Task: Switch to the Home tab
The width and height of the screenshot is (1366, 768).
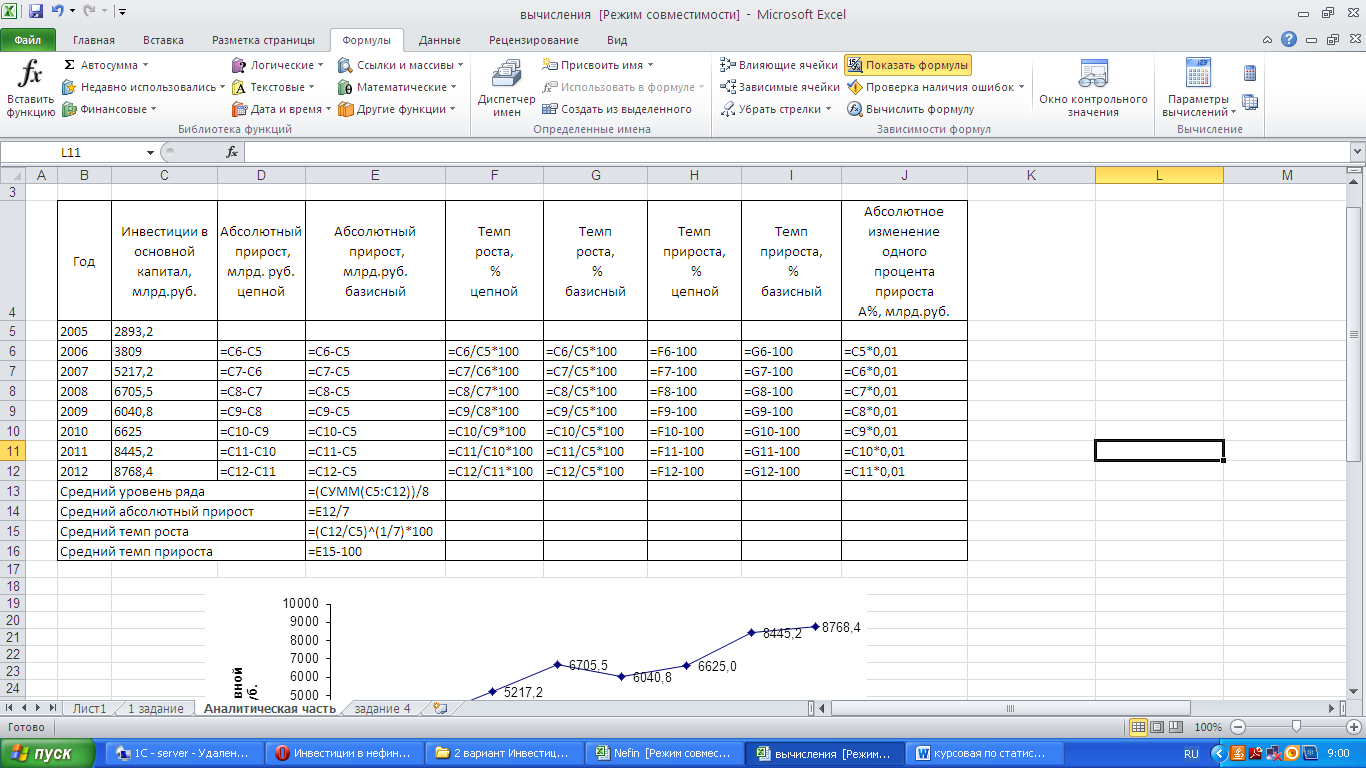Action: click(94, 40)
